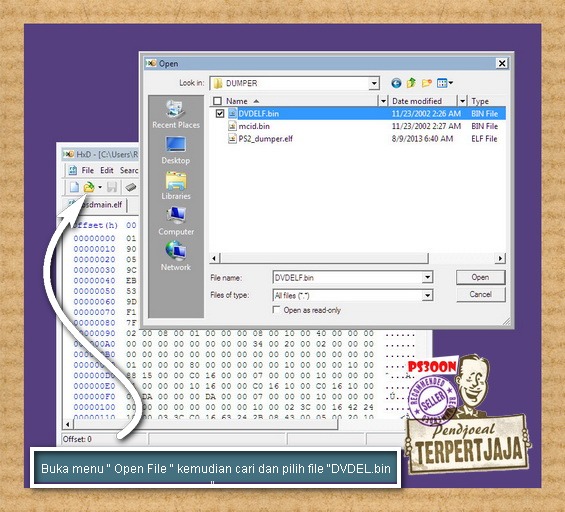Screen dimensions: 565x512
Task: Click the Open button
Action: pos(481,277)
